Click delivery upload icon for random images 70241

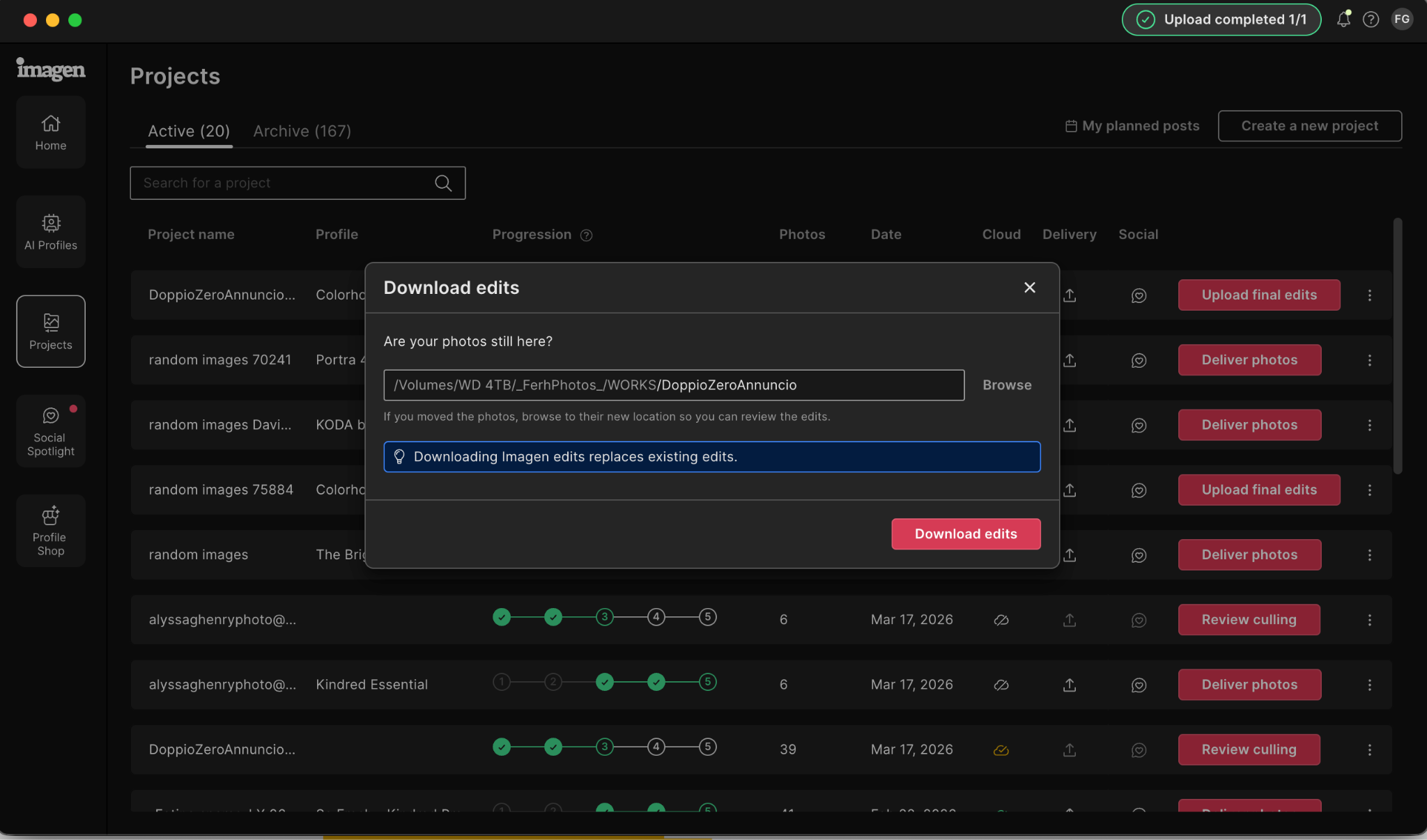tap(1070, 360)
